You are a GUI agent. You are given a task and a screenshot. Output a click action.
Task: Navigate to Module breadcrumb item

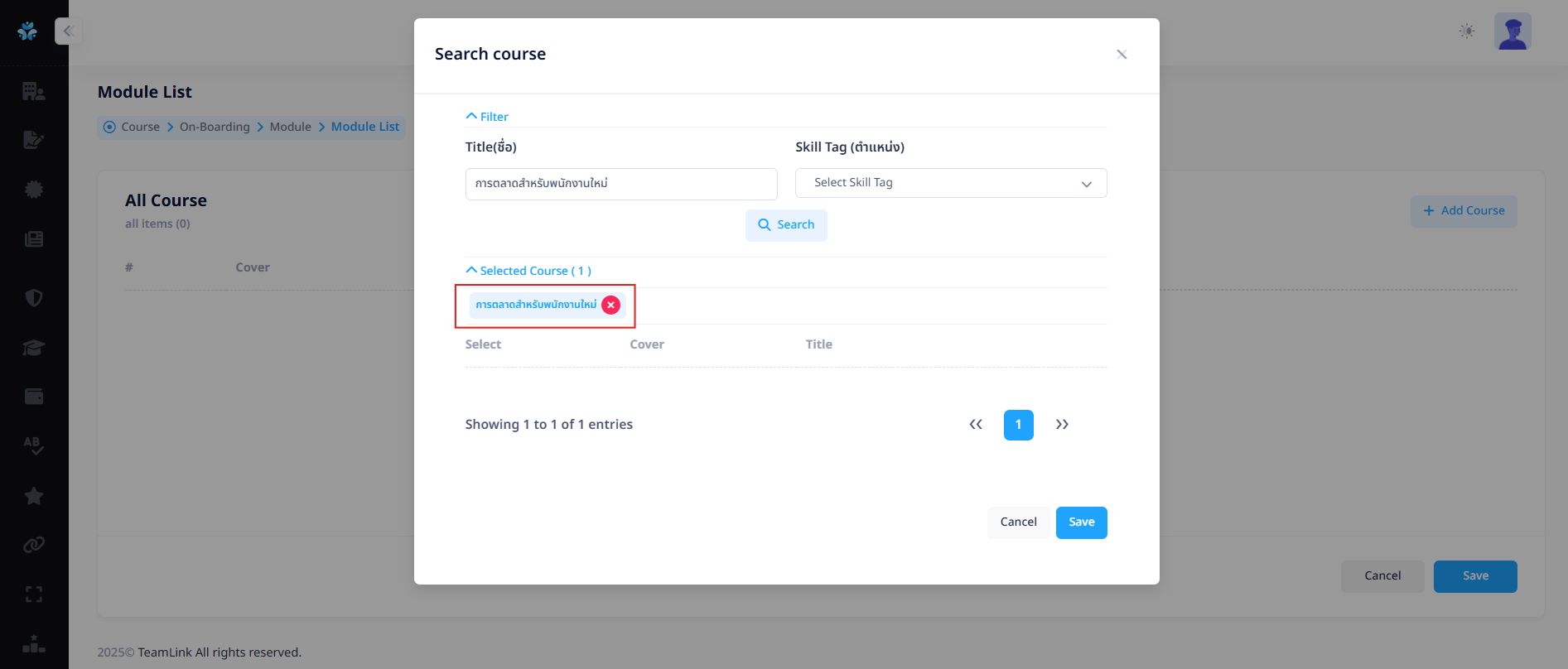click(x=290, y=127)
